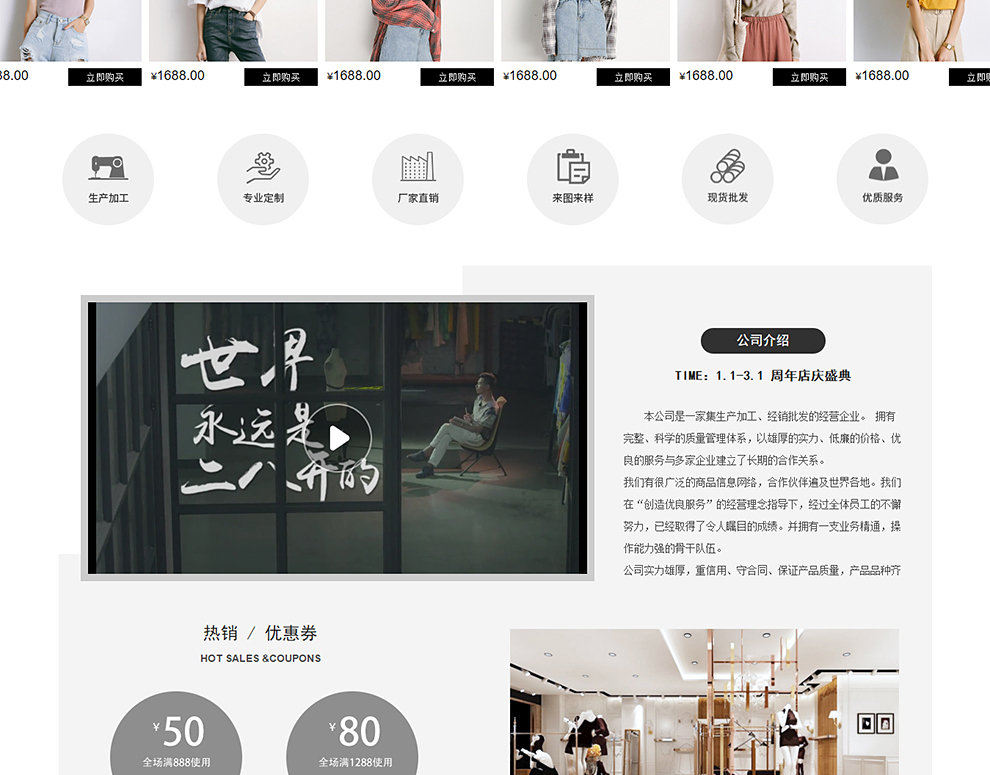Click the 来图来样 clipboard icon
The image size is (990, 775).
click(x=573, y=179)
